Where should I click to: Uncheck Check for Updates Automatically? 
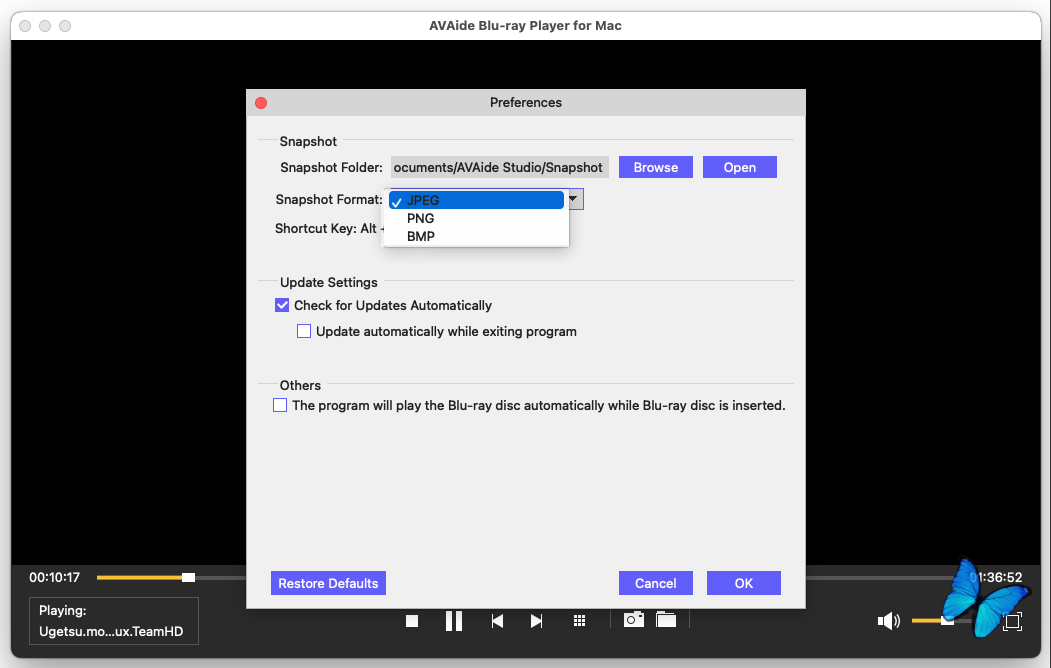[282, 305]
